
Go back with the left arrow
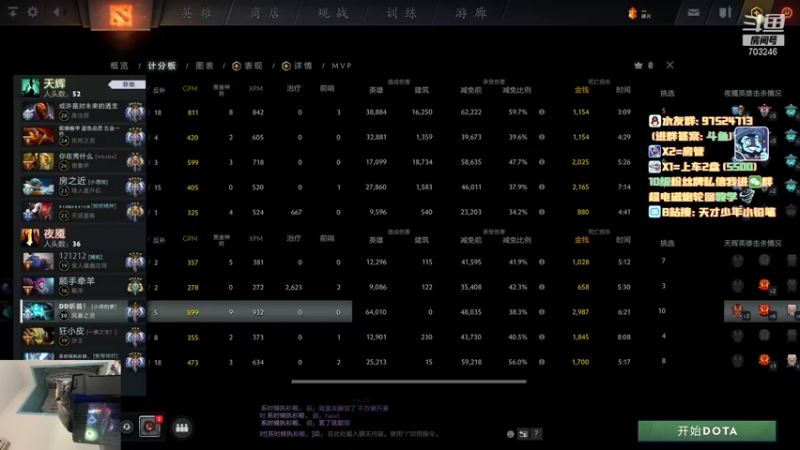[x=57, y=11]
